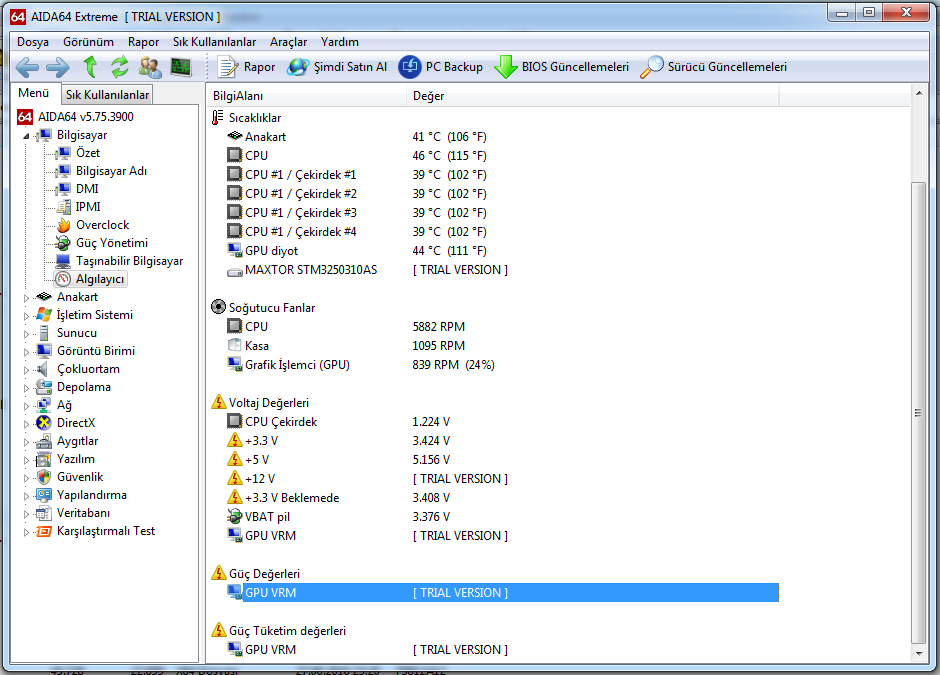Open the Overclock flame icon item
Screen dimensions: 940x675
(x=64, y=225)
